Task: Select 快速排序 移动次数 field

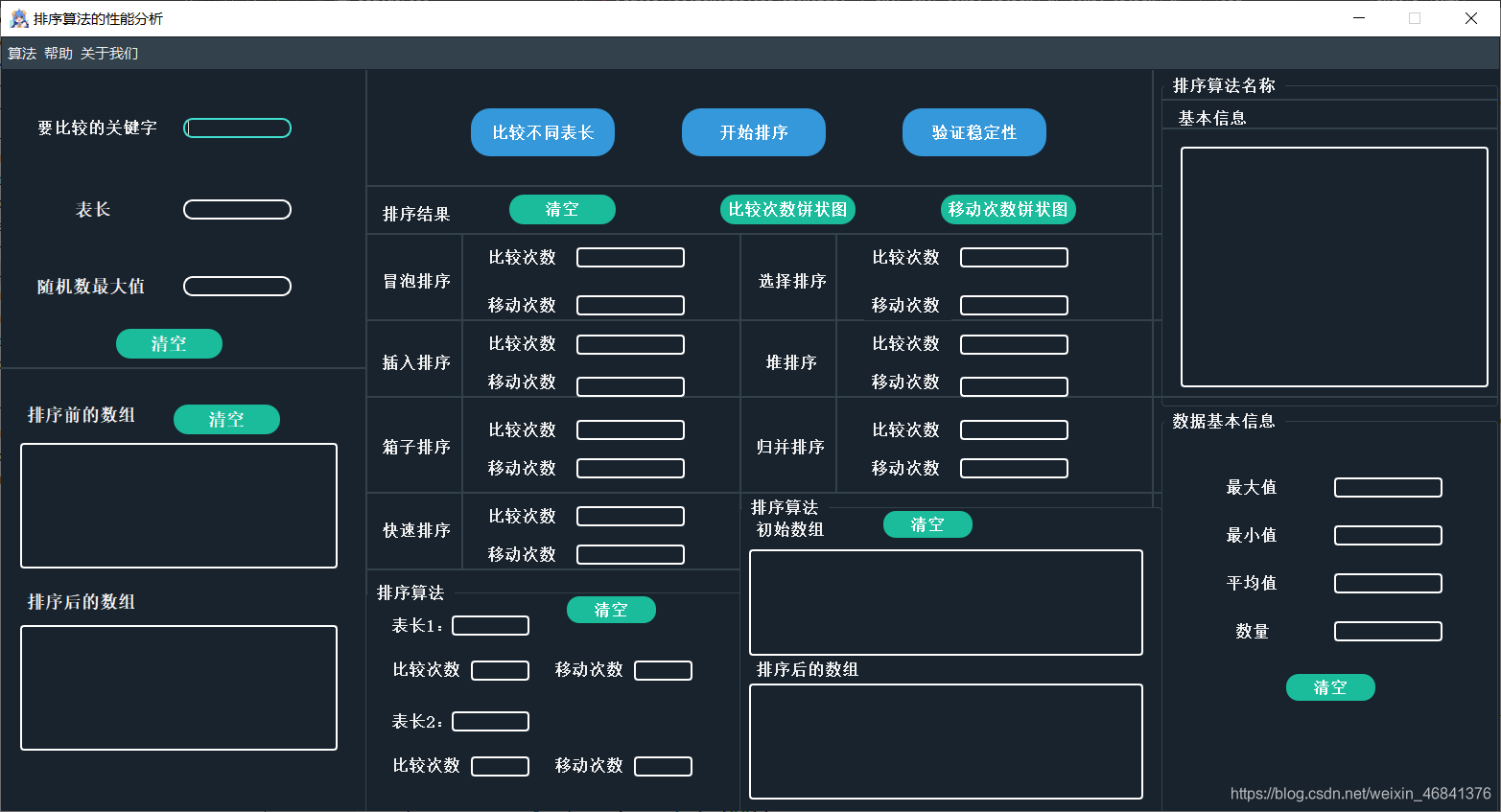Action: point(630,555)
